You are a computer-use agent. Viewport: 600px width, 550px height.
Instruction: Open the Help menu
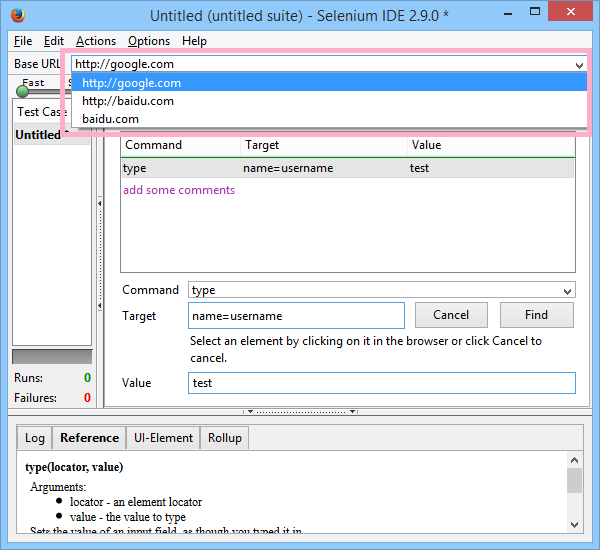point(194,41)
